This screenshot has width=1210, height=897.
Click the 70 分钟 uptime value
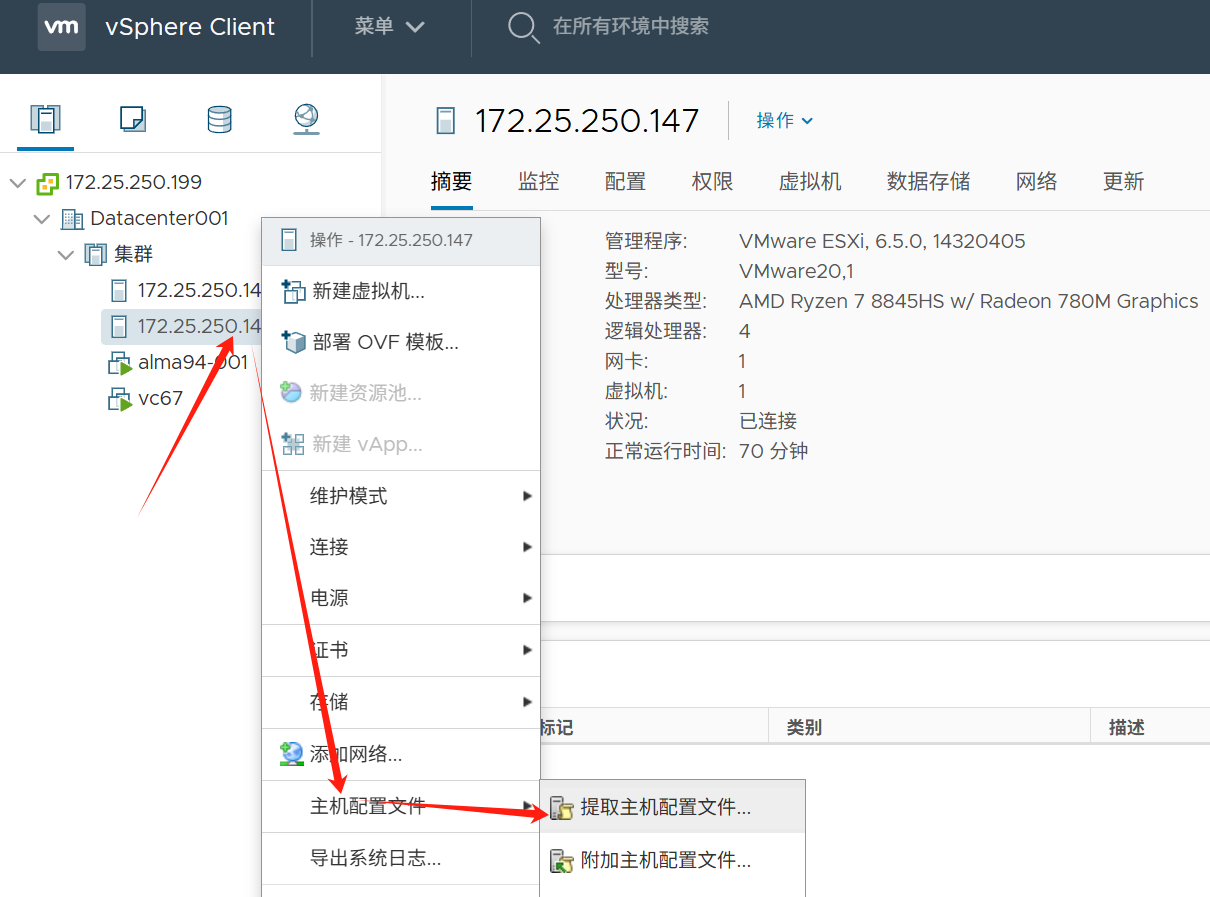(x=774, y=451)
